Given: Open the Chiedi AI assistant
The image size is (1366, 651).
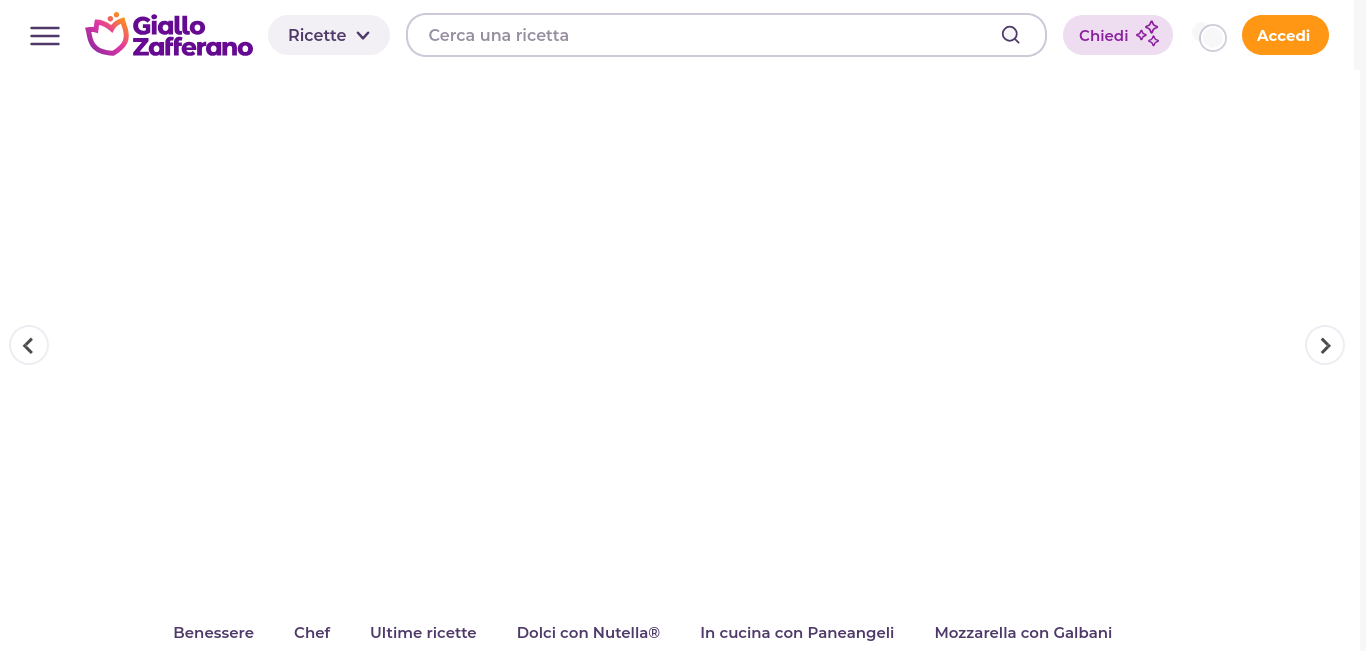Looking at the screenshot, I should click(1118, 35).
